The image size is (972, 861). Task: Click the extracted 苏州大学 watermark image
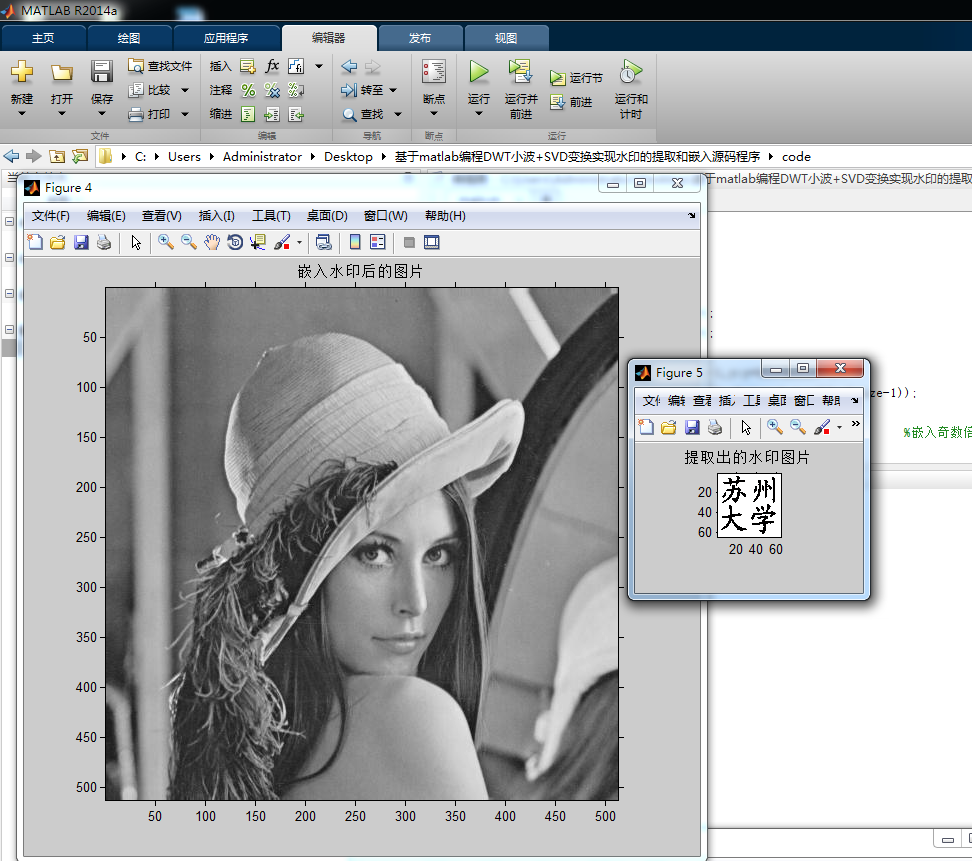[x=749, y=505]
